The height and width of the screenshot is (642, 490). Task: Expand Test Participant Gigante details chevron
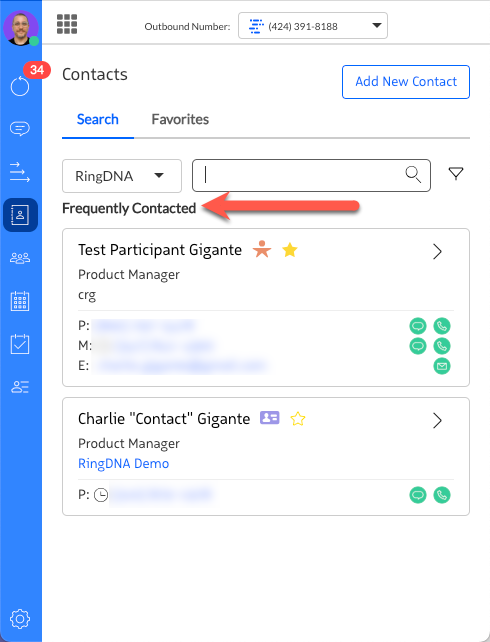pyautogui.click(x=437, y=251)
